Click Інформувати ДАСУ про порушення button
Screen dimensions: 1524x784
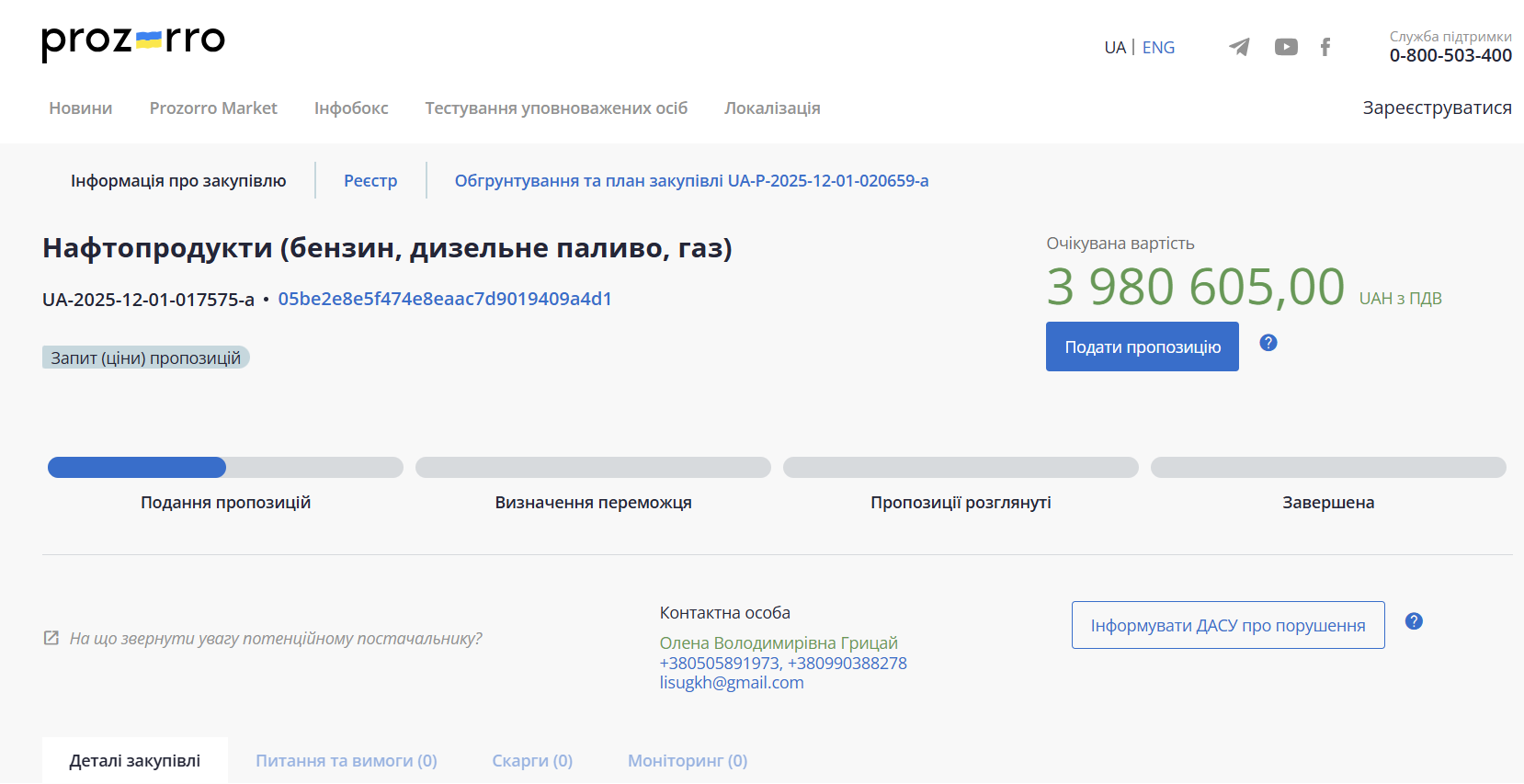pos(1227,626)
